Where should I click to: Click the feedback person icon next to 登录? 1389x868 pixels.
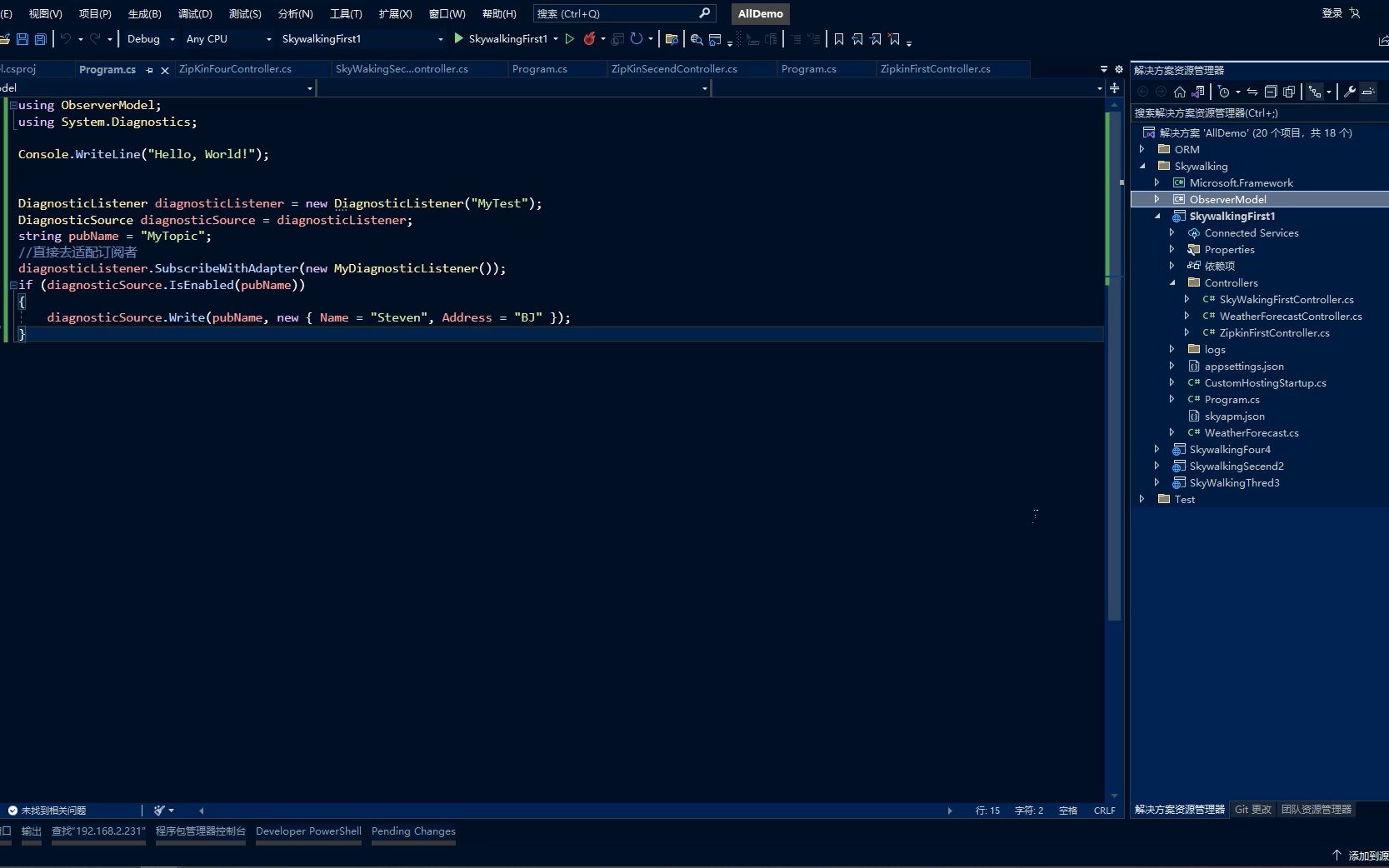[x=1355, y=13]
